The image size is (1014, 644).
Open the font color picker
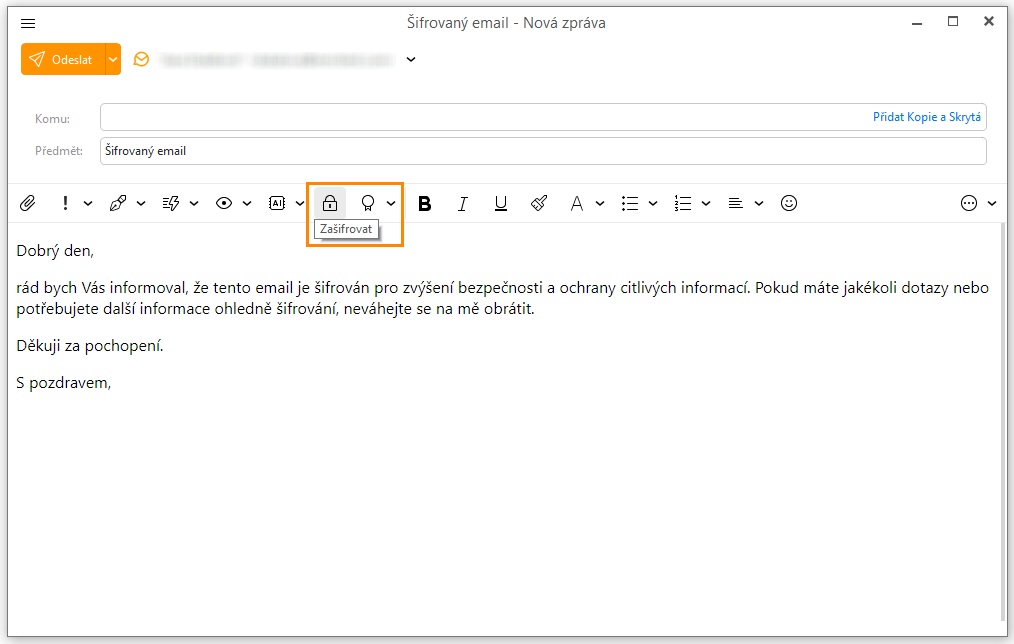577,203
